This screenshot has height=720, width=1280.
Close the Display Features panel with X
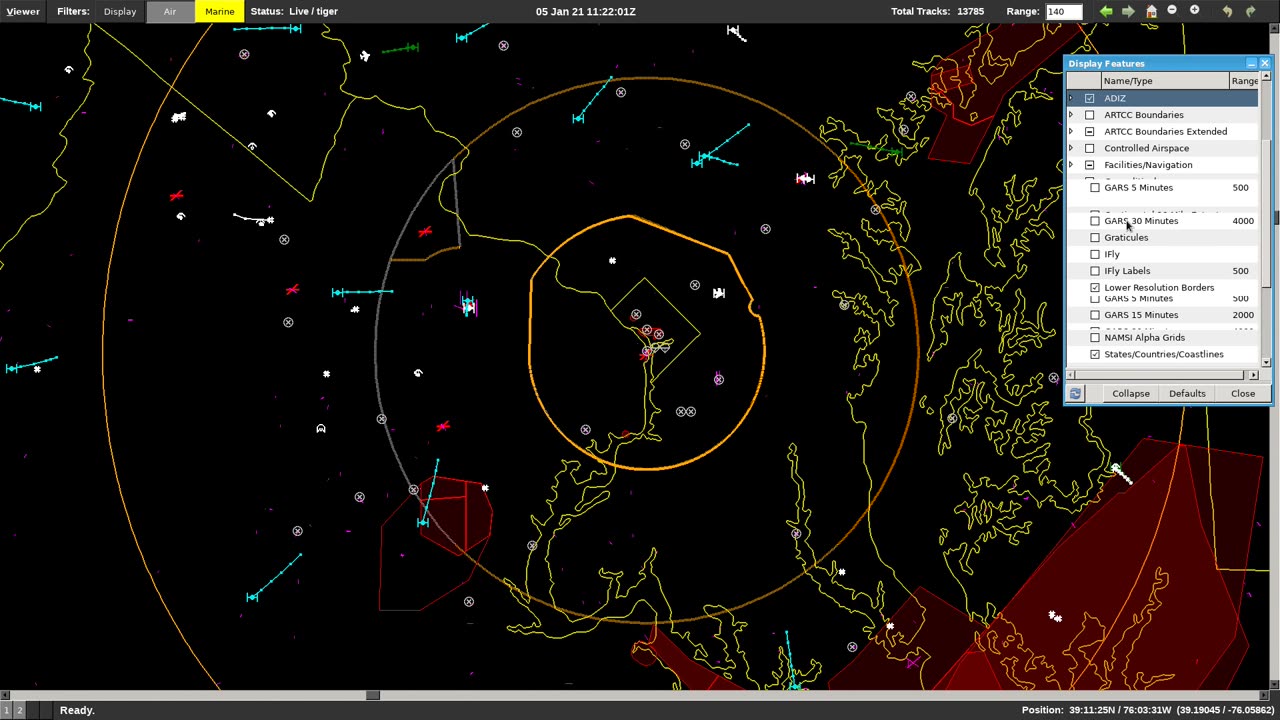[1264, 64]
